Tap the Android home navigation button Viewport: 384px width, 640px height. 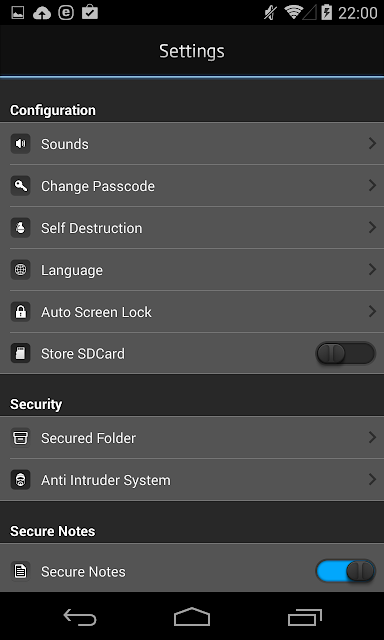[x=192, y=617]
